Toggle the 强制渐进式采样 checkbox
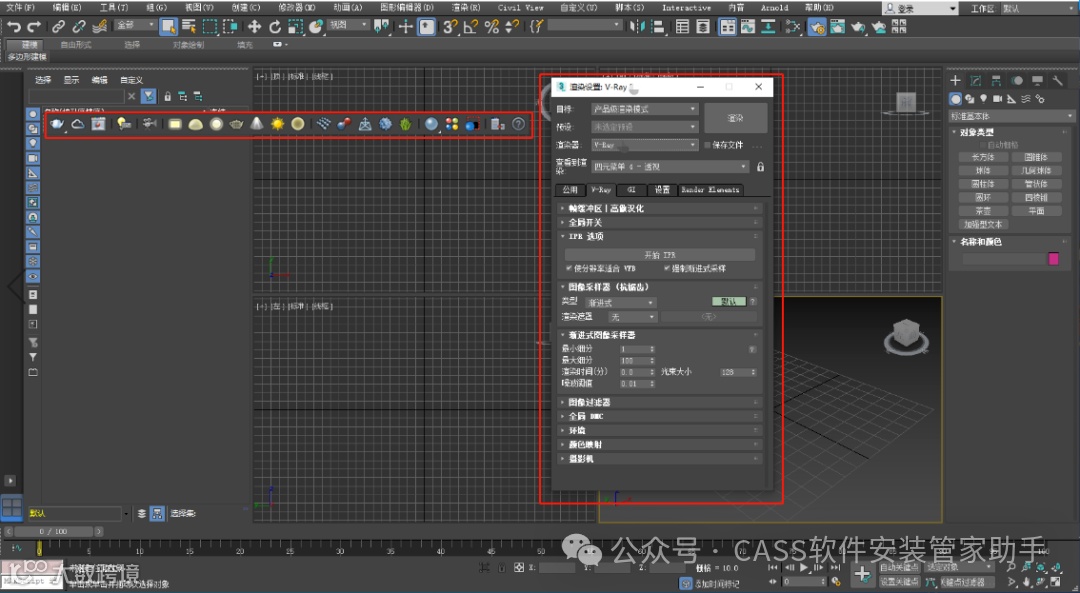Viewport: 1080px width, 593px height. coord(667,268)
